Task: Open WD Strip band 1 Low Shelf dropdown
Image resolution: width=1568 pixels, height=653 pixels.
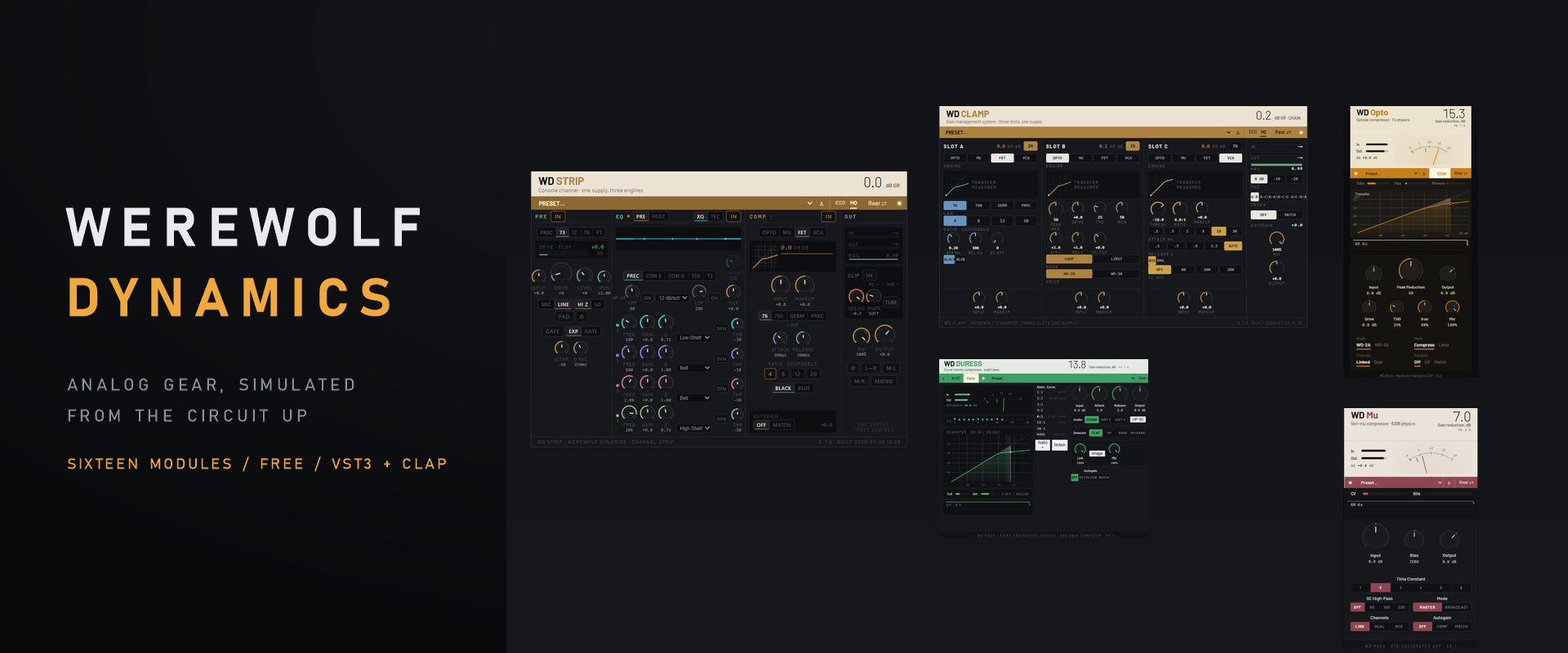Action: coord(694,338)
